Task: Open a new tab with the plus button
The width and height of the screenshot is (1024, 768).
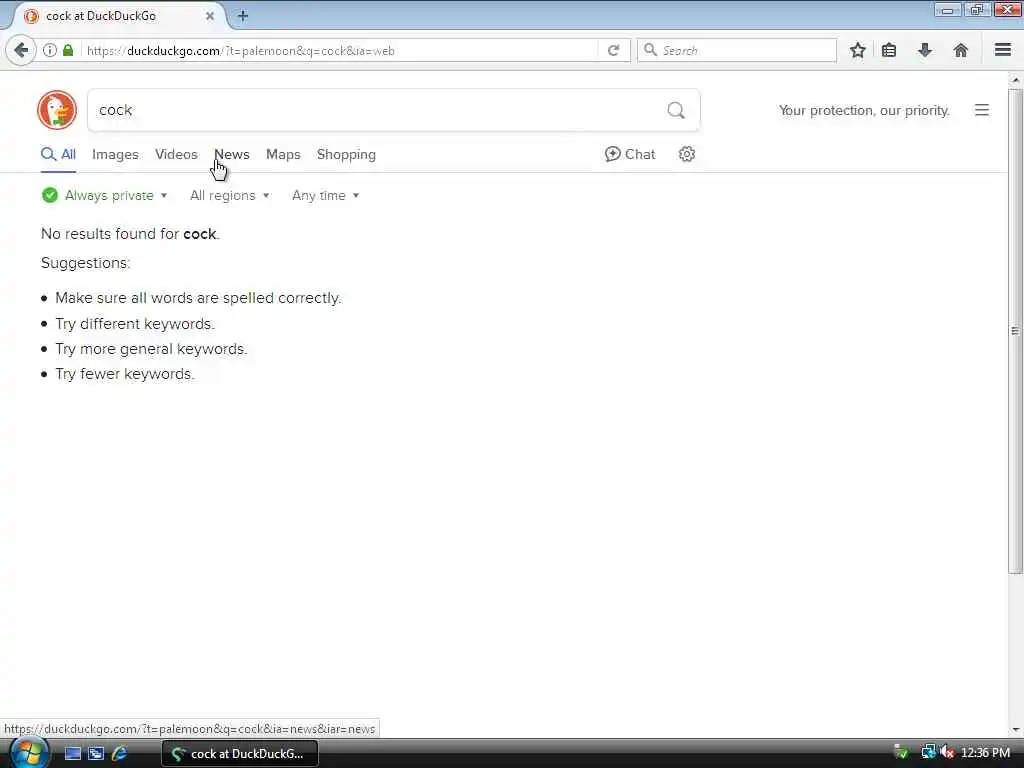Action: click(243, 16)
